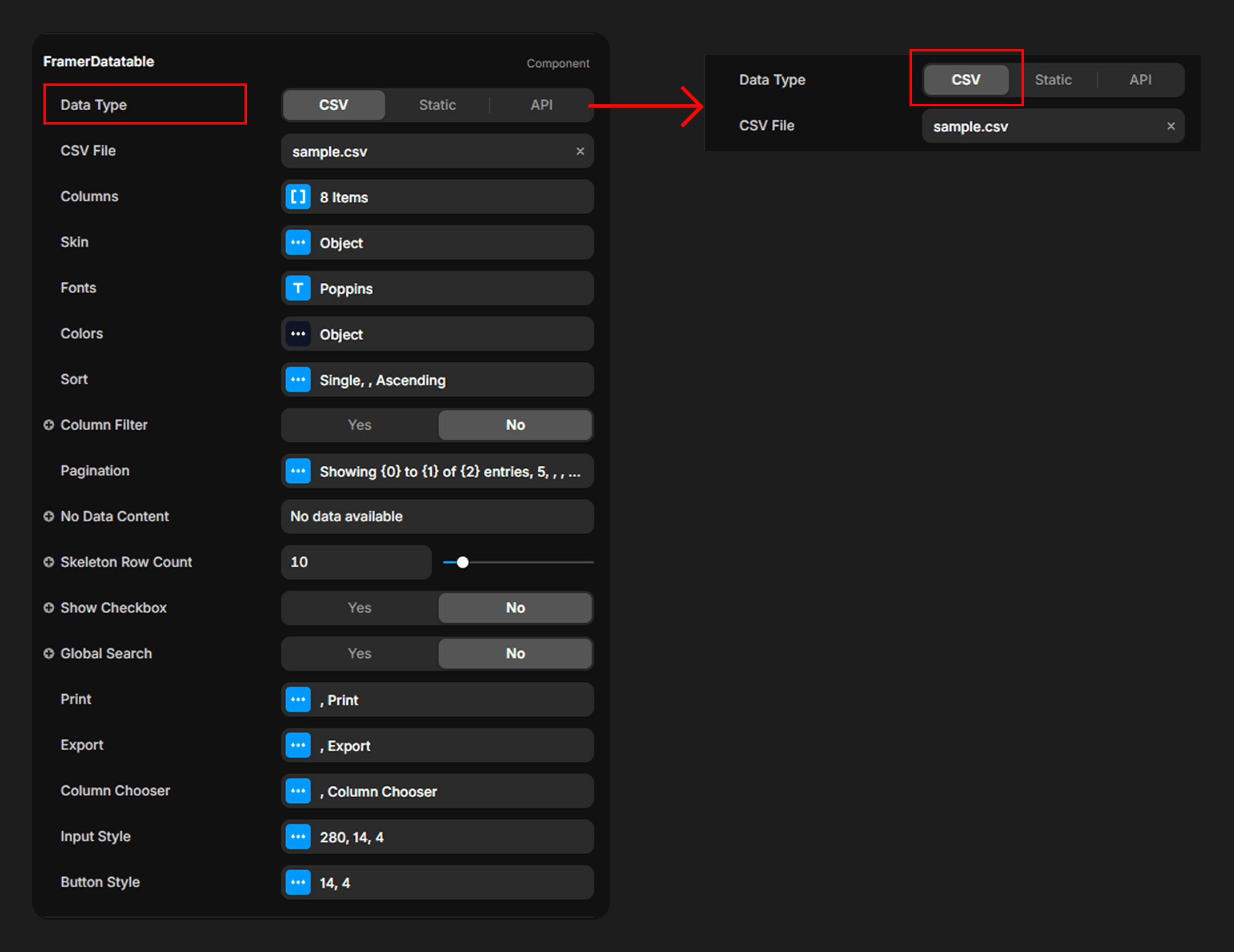
Task: Click the plus icon beside Global Search
Action: pyautogui.click(x=49, y=653)
